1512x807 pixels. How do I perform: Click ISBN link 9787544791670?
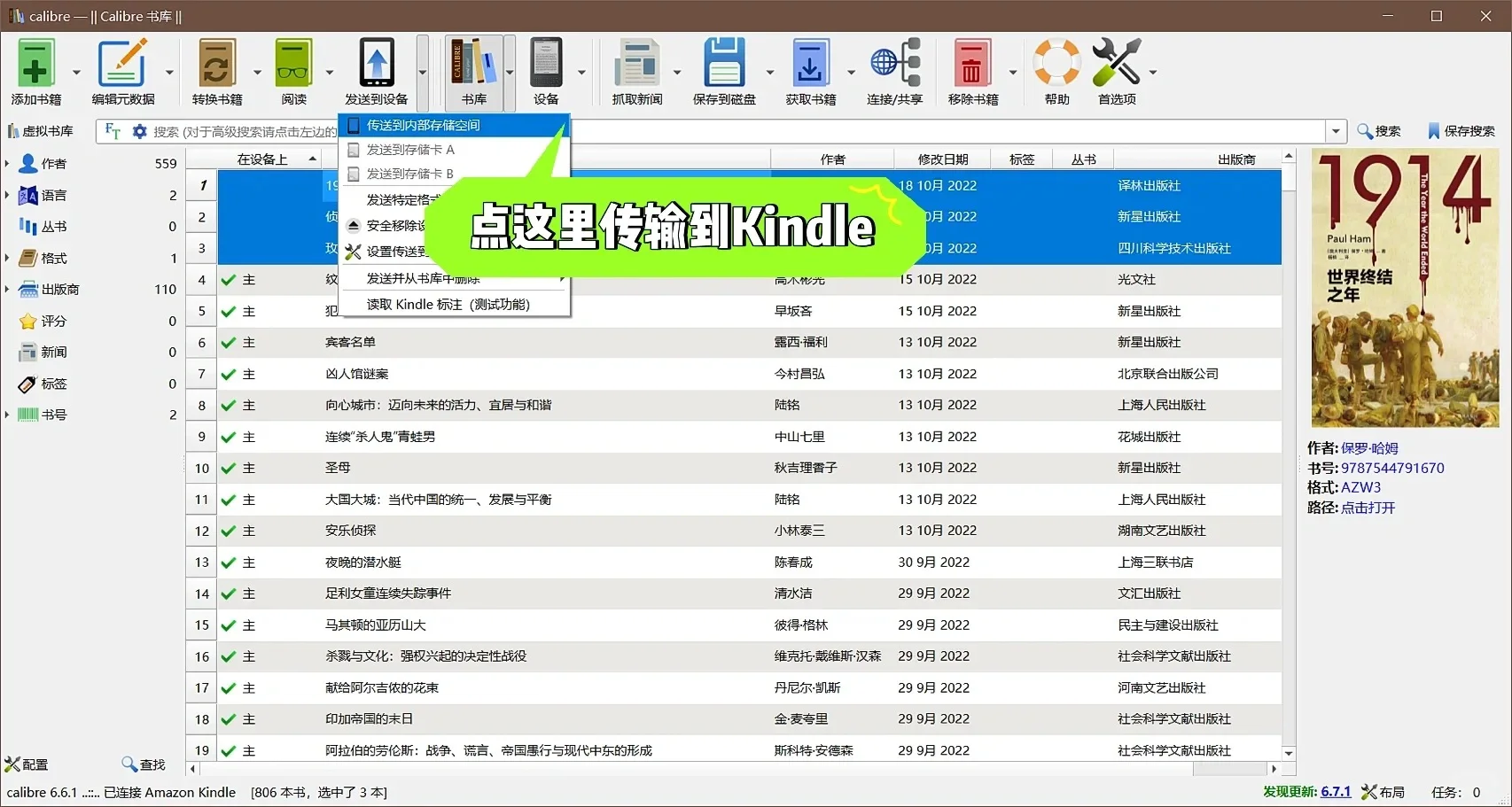pyautogui.click(x=1392, y=468)
